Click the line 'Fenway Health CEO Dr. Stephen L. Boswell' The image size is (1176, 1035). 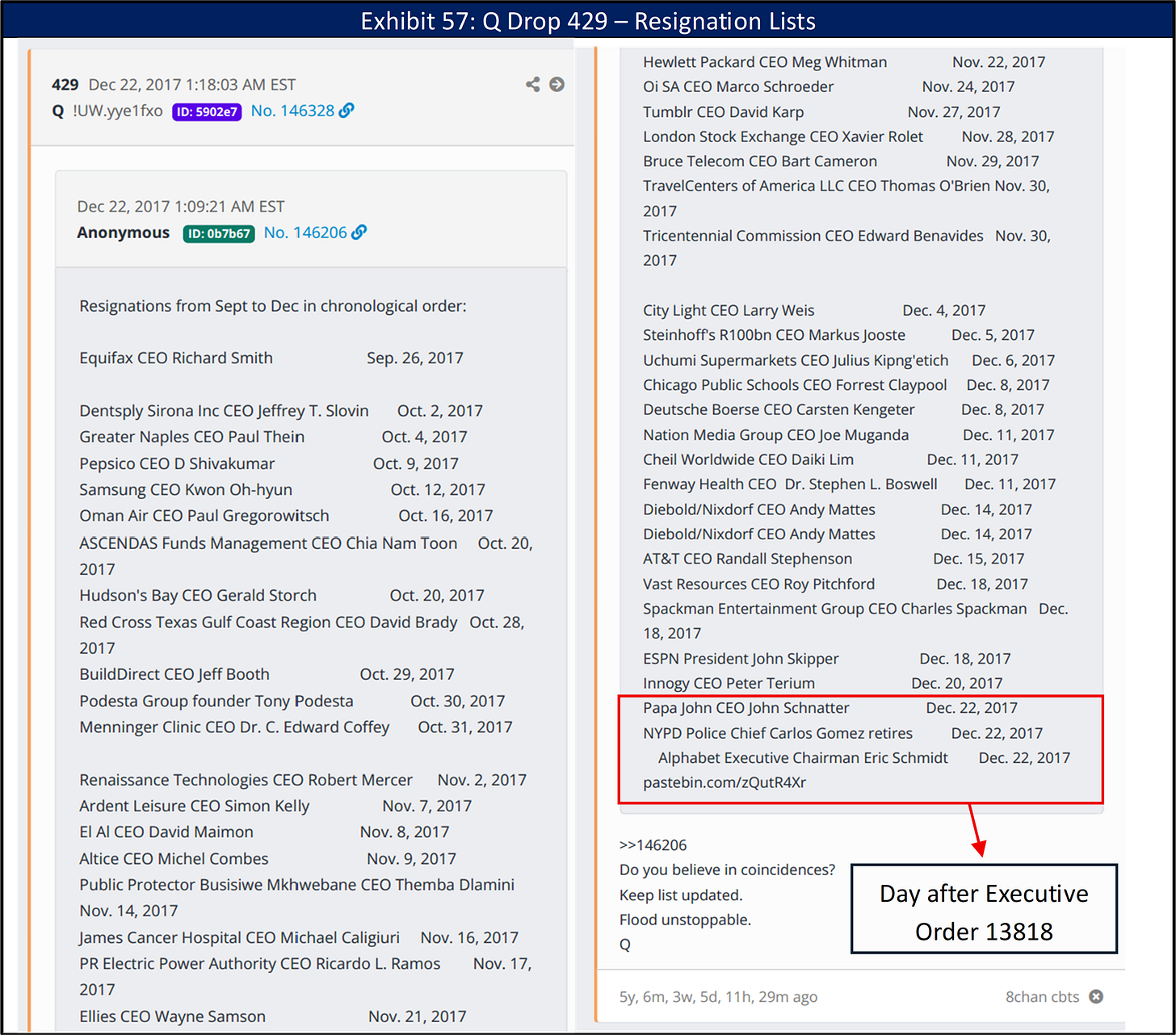pyautogui.click(x=790, y=484)
